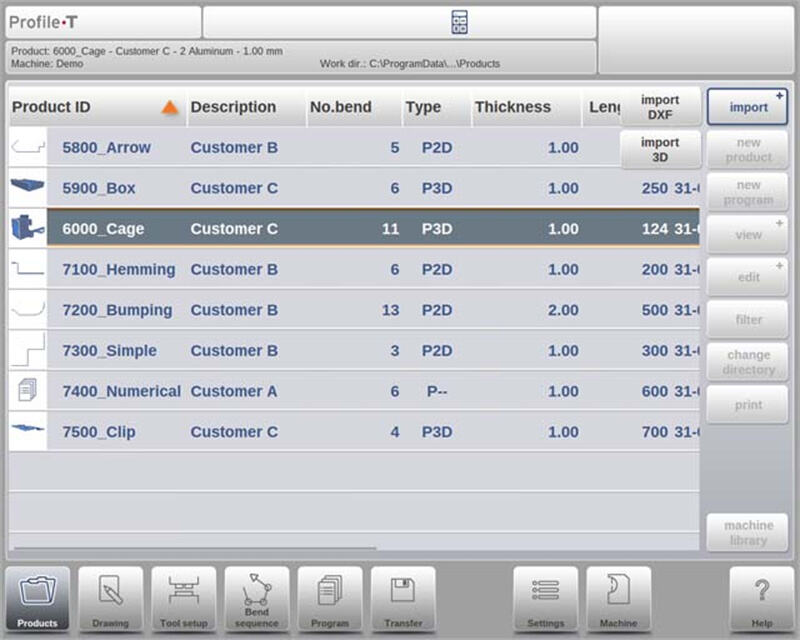Screen dimensions: 800x640
Task: Open the calculator icon in top bar
Action: pos(460,22)
